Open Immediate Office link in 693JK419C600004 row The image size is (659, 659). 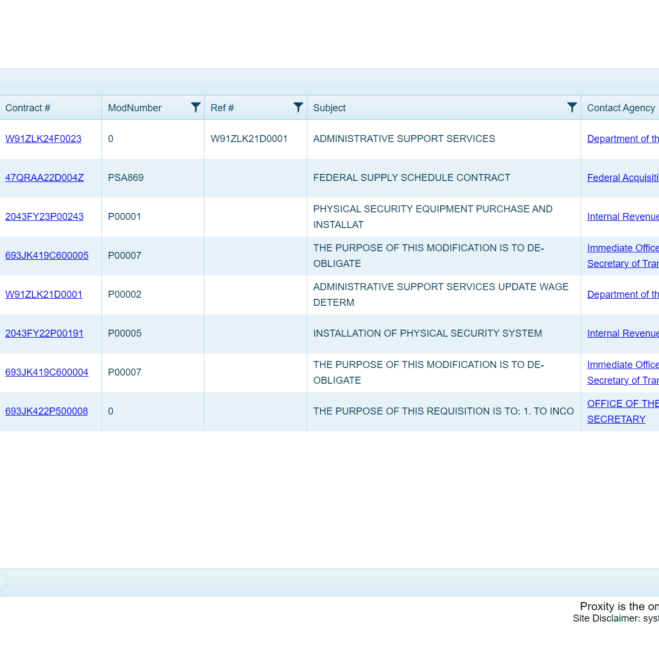click(x=623, y=372)
